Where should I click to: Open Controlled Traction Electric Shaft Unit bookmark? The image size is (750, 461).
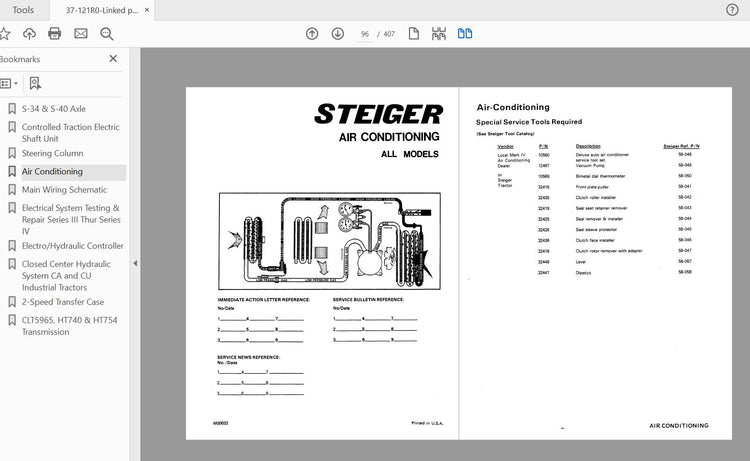click(x=70, y=132)
